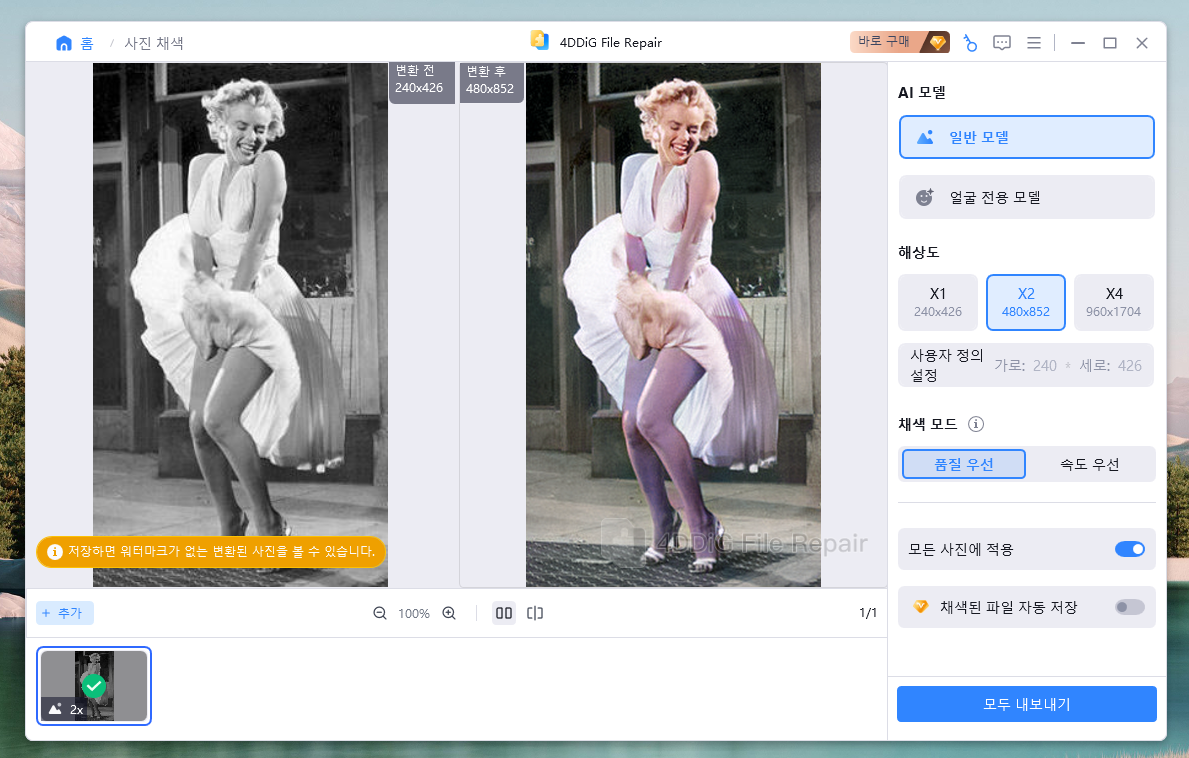1189x758 pixels.
Task: Open the hamburger menu
Action: click(x=1034, y=43)
